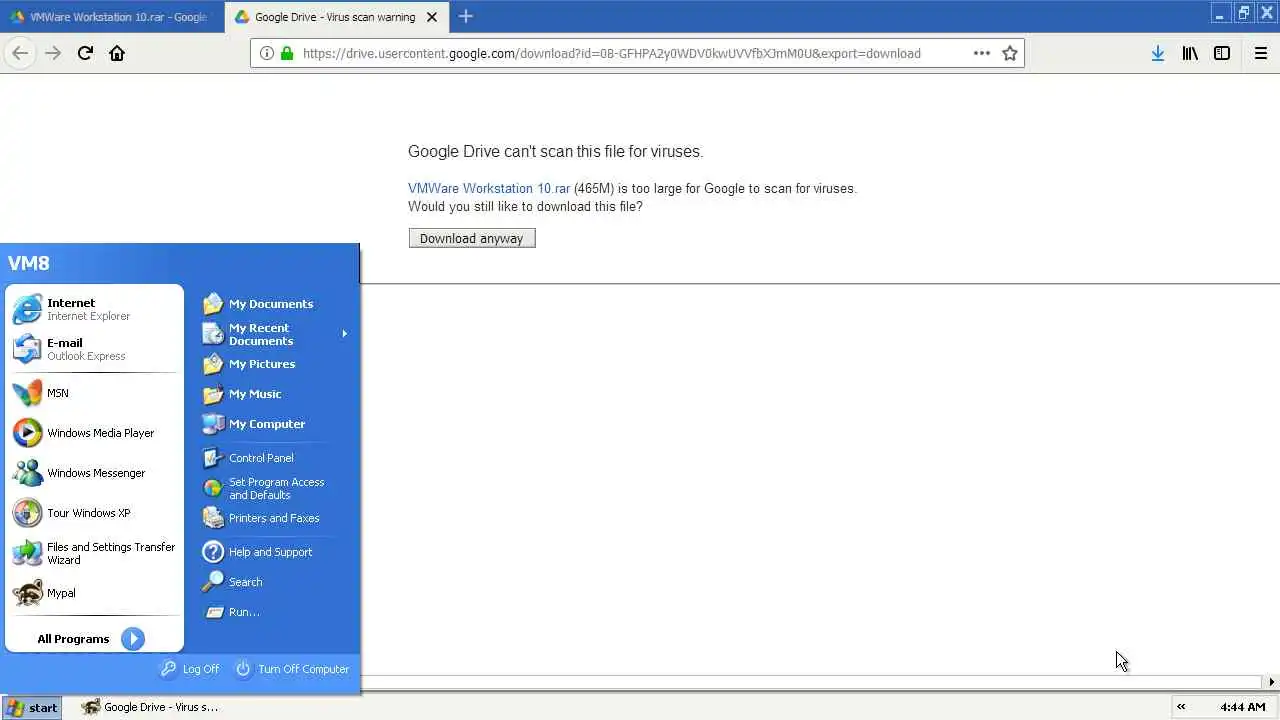Viewport: 1280px width, 720px height.
Task: Open Files and Settings Transfer Wizard
Action: [x=94, y=553]
